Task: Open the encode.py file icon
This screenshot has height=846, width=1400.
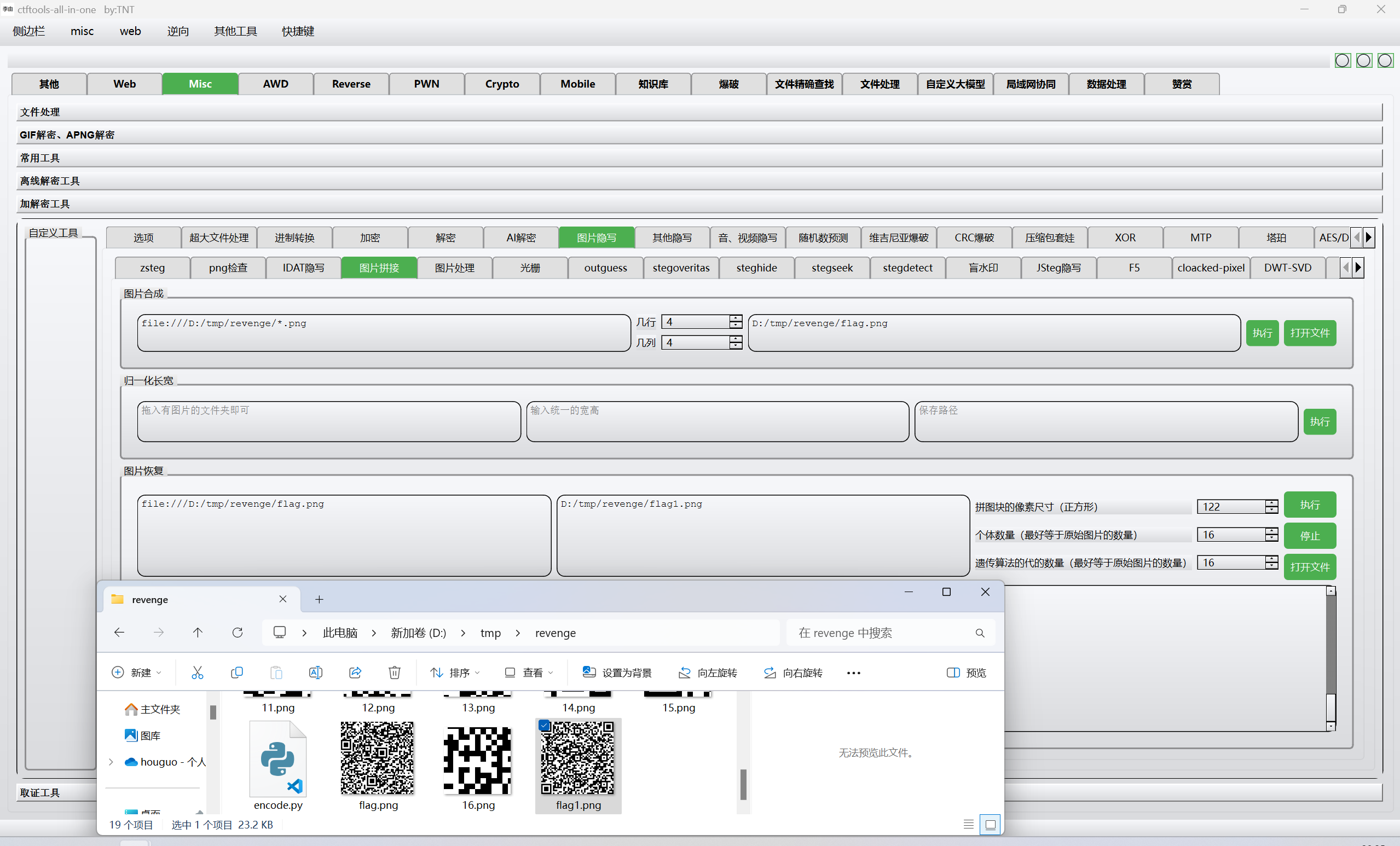Action: point(278,758)
